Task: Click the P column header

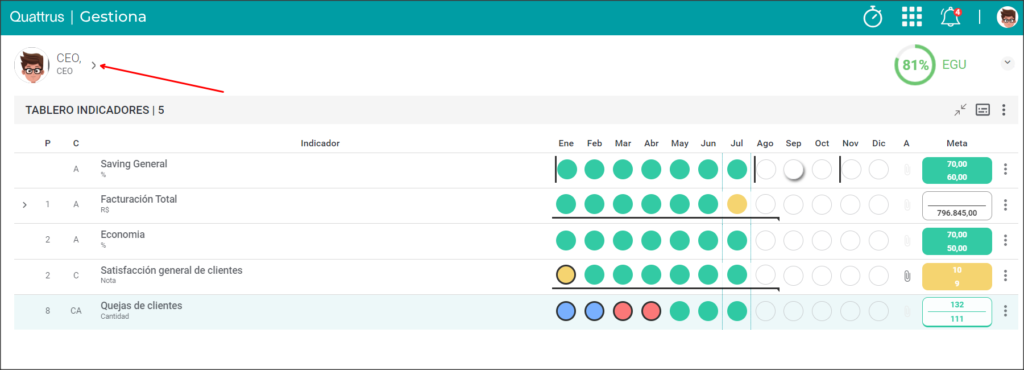Action: 48,143
